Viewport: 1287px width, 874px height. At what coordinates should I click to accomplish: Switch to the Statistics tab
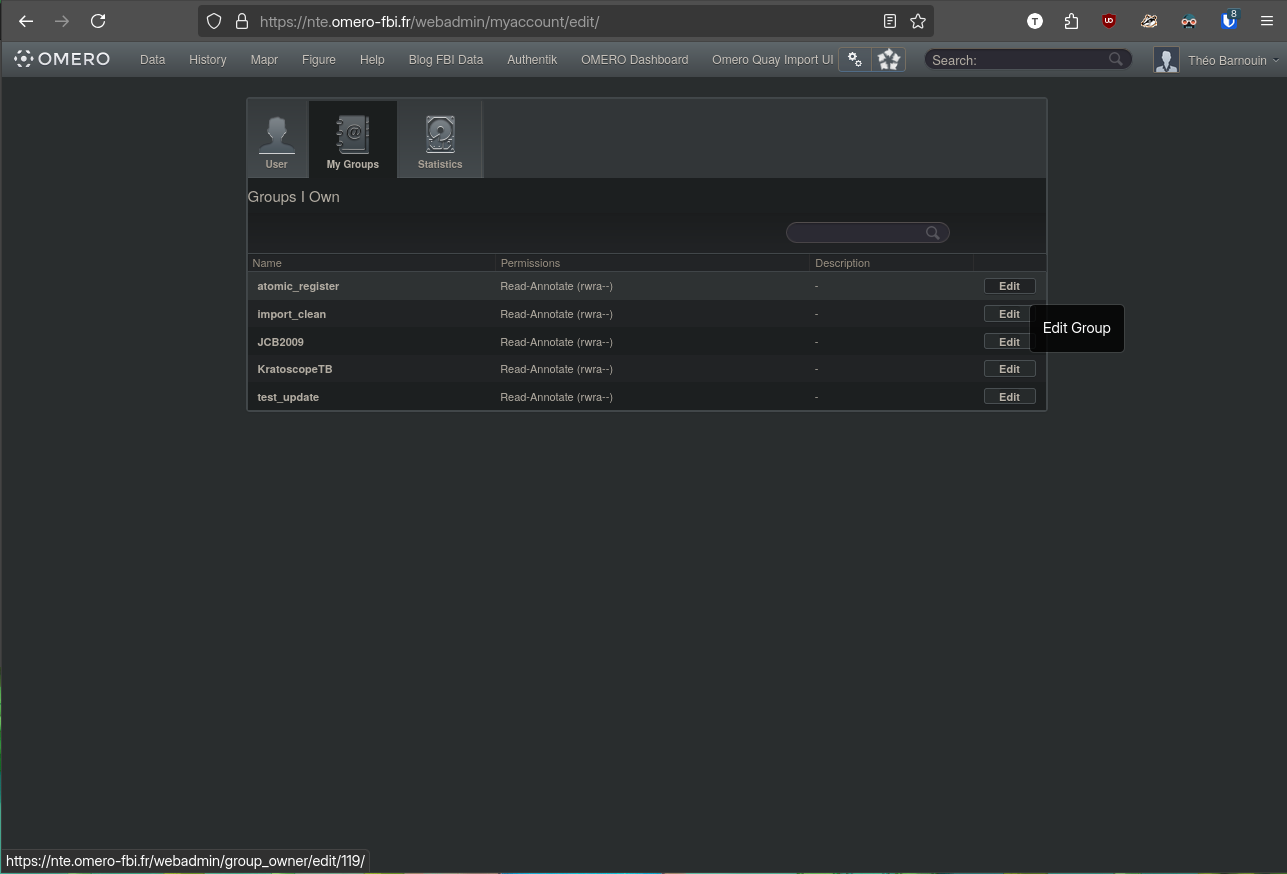pyautogui.click(x=440, y=140)
